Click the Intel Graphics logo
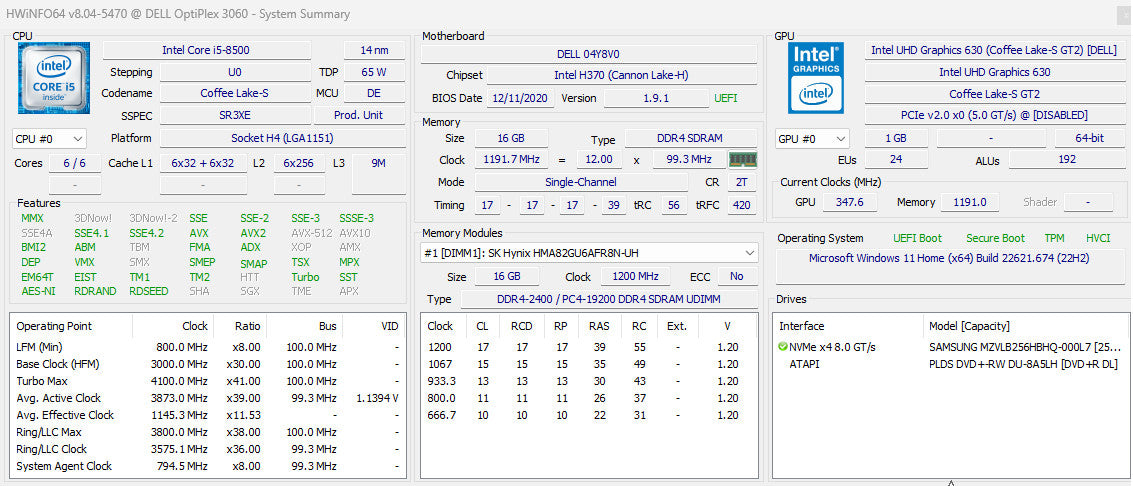Viewport: 1133px width, 486px height. click(816, 78)
